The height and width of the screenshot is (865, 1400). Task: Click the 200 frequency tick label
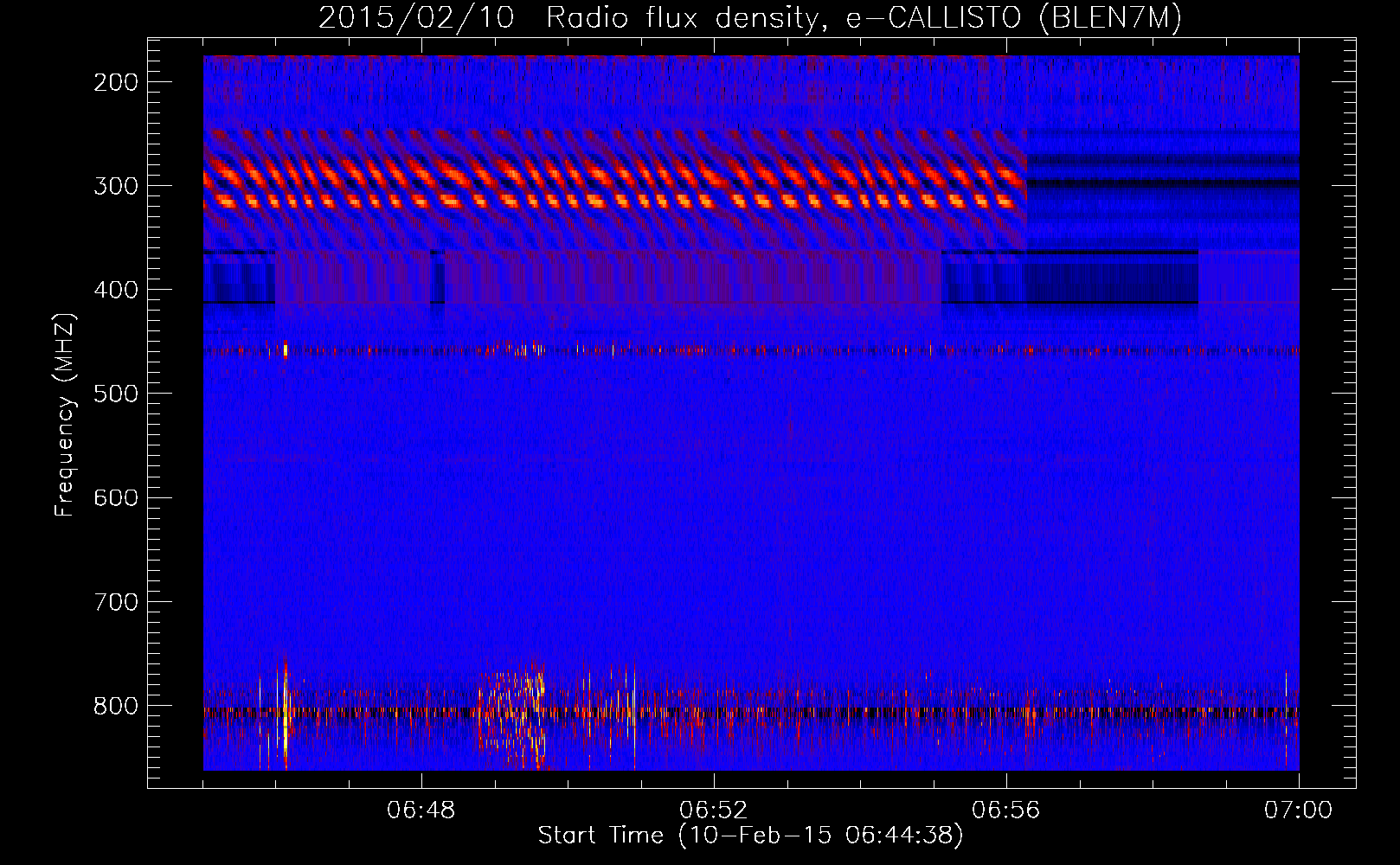coord(116,82)
